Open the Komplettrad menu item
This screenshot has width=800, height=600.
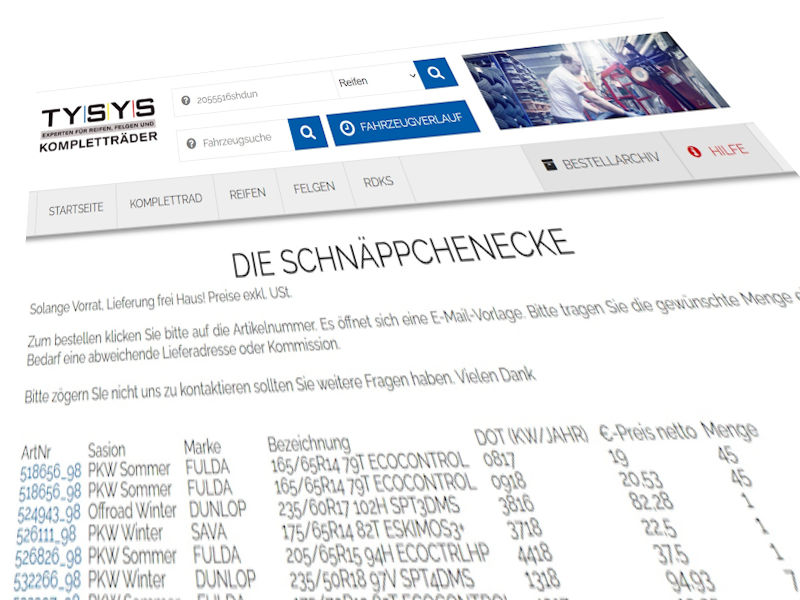click(x=166, y=201)
